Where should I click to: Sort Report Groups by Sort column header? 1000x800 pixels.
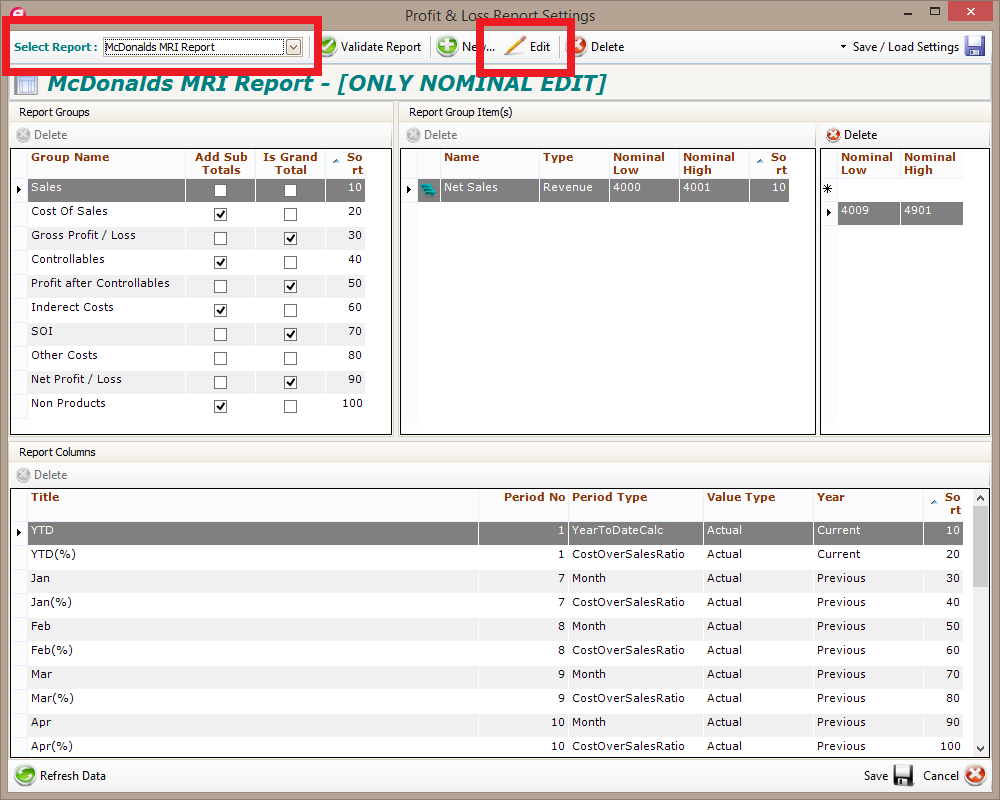tap(348, 163)
